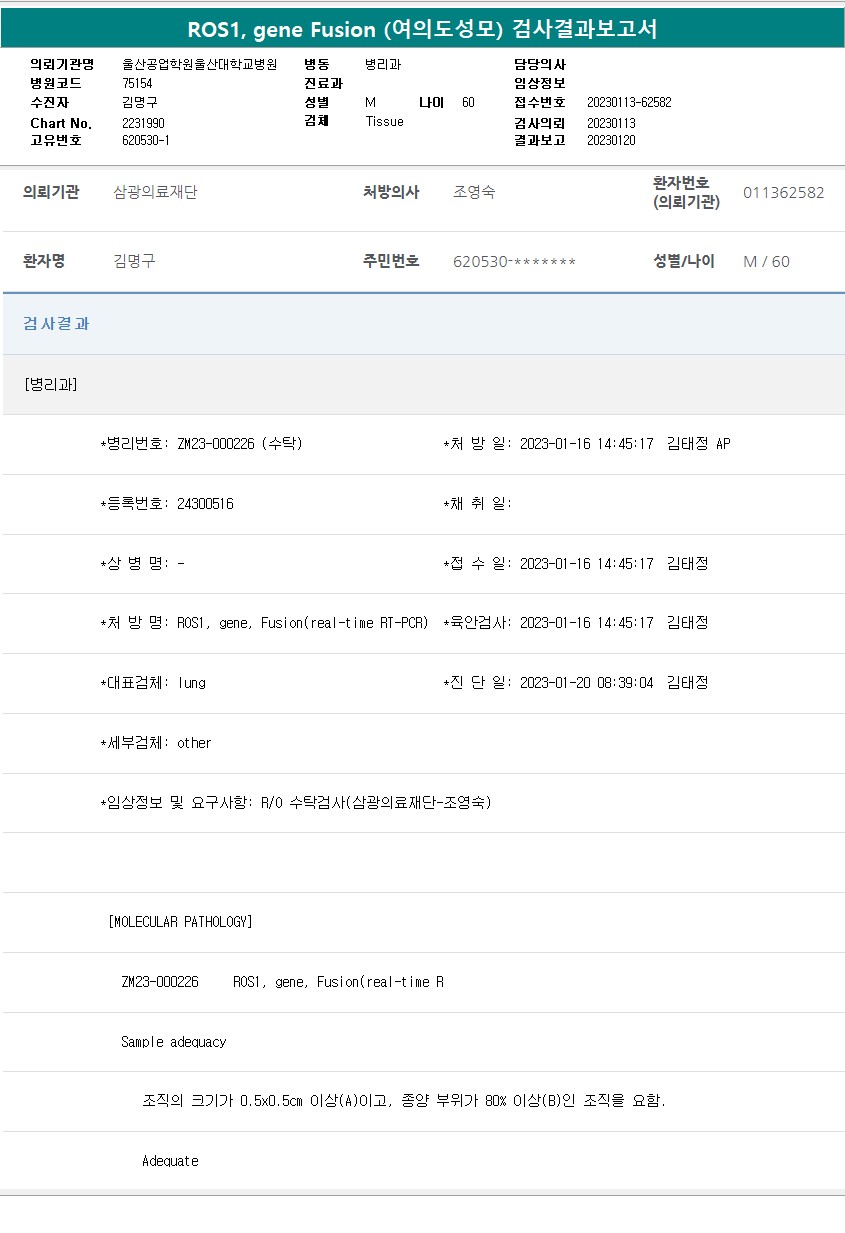Select the pathology number ZM23-000226 (수탁)

(x=239, y=444)
